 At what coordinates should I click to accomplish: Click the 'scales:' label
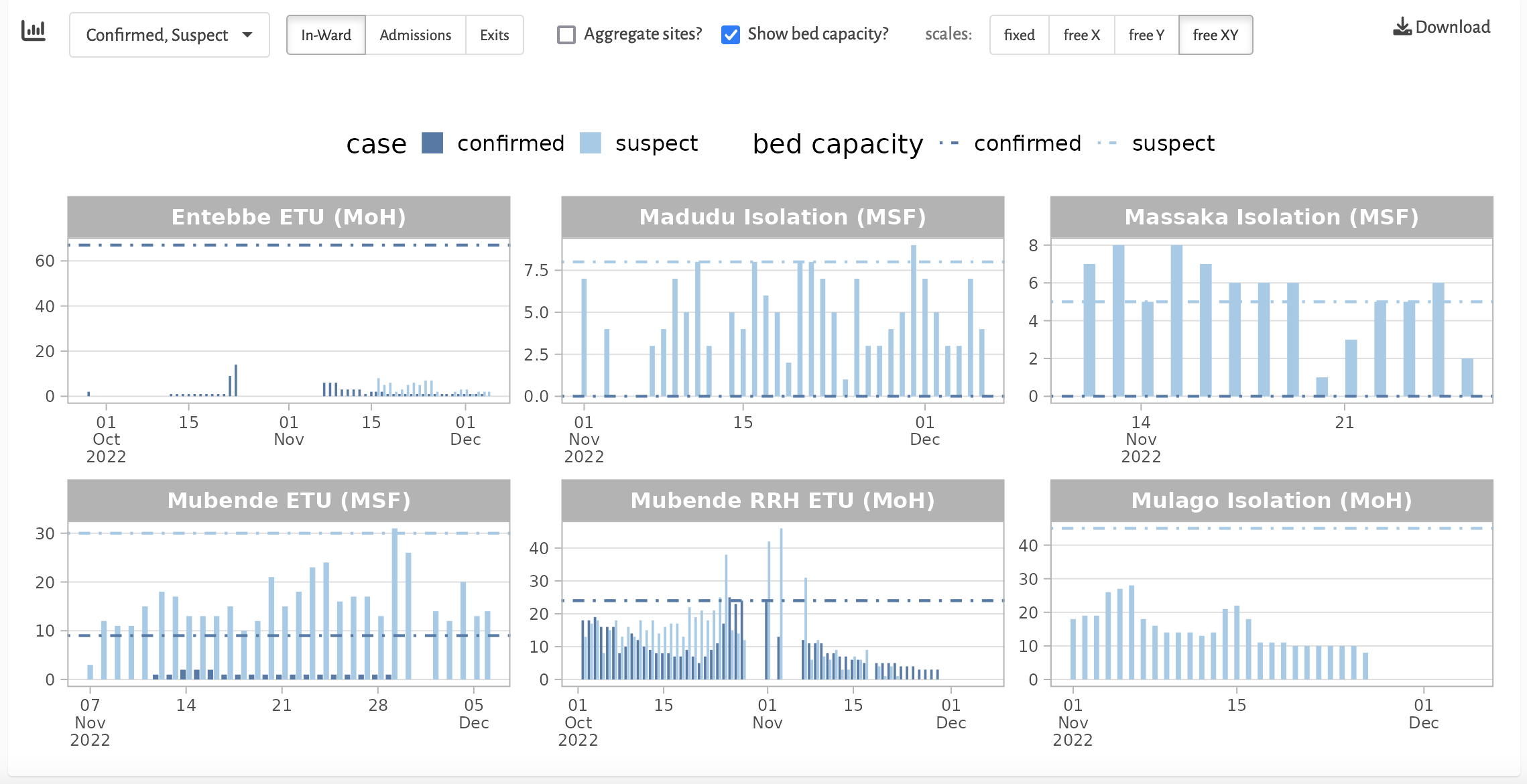[948, 34]
